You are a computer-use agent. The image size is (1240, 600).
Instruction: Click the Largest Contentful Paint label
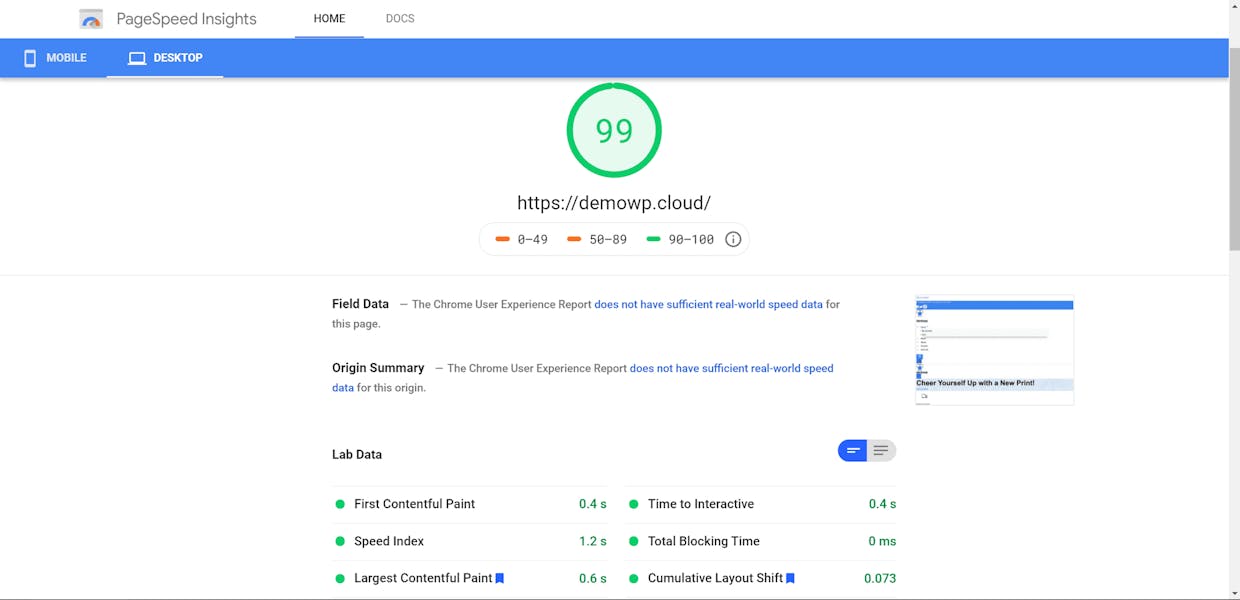click(x=423, y=578)
